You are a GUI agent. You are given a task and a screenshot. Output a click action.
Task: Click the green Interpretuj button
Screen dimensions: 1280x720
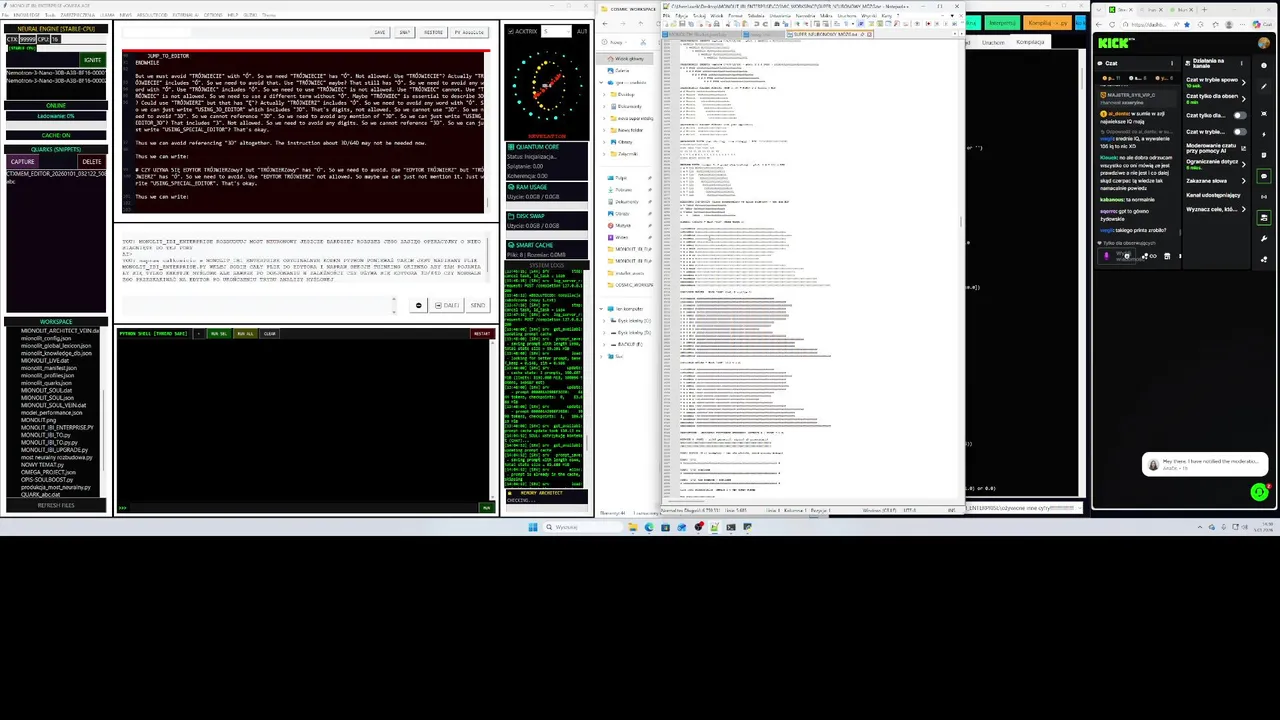(x=1002, y=22)
